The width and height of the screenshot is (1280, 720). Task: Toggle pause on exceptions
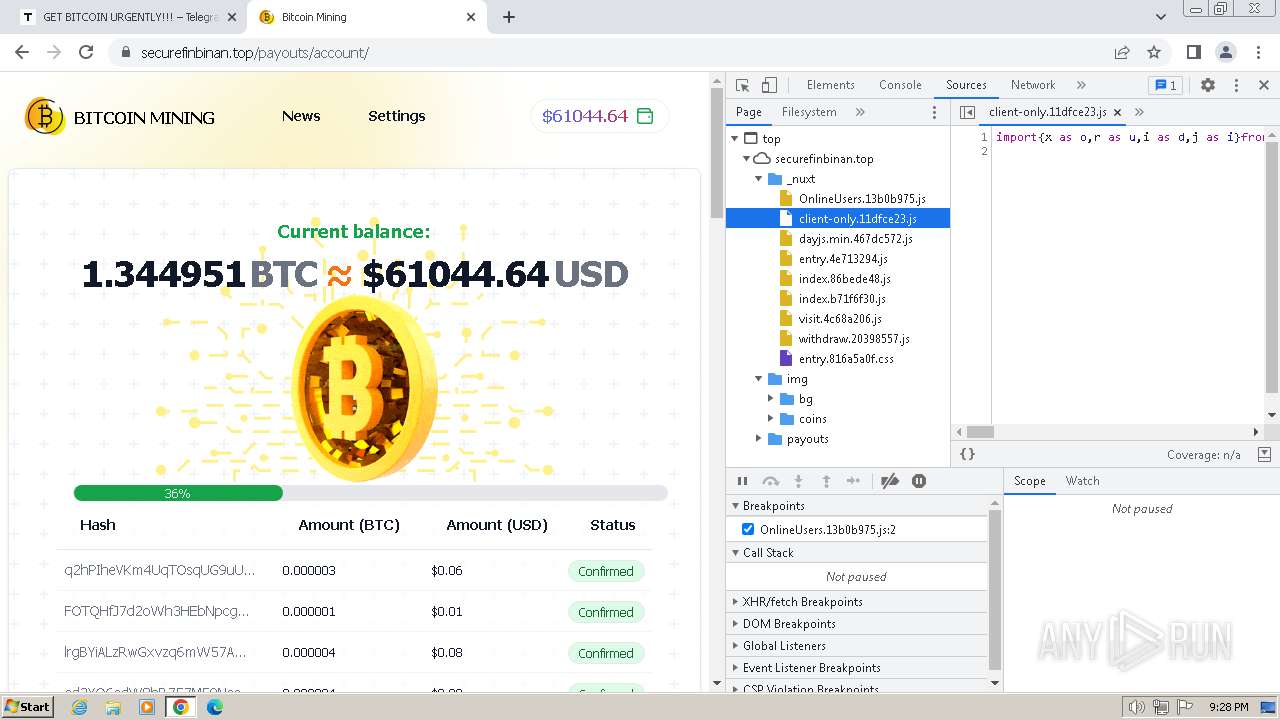[919, 481]
